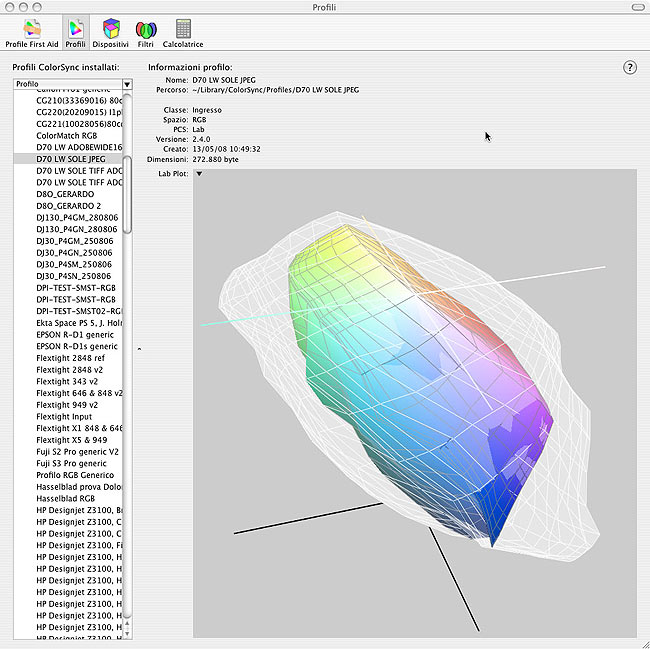Viewport: 650px width, 649px height.
Task: Click the scrollbar down arrow in profile list
Action: 127,633
